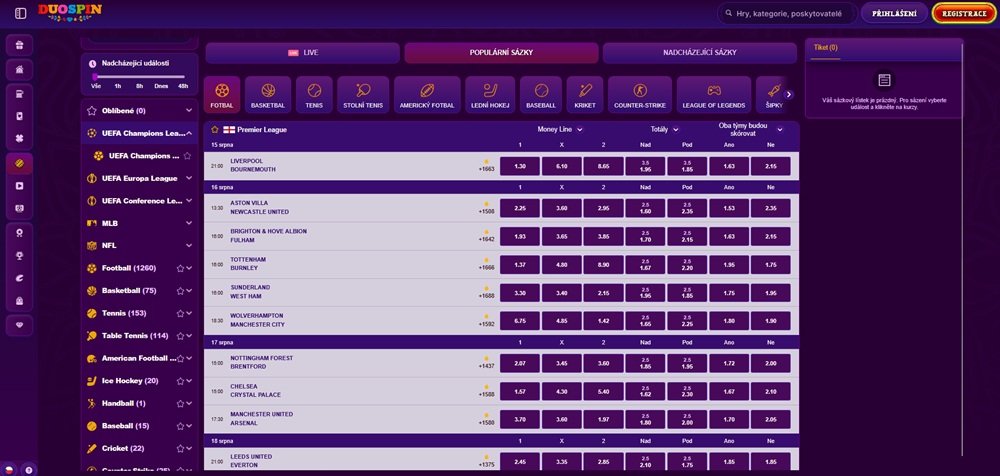The height and width of the screenshot is (476, 1000).
Task: Click the Nadcházející události time slider
Action: pos(138,76)
